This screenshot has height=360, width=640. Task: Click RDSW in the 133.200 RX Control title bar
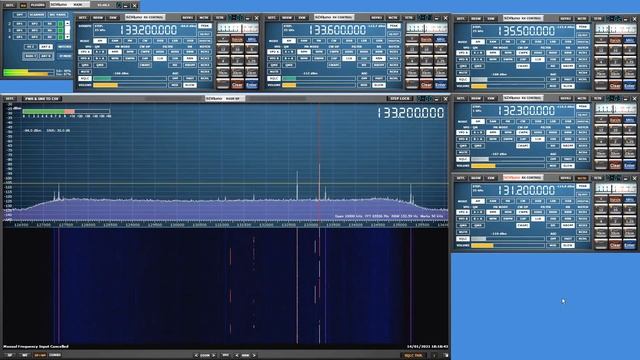pos(98,18)
